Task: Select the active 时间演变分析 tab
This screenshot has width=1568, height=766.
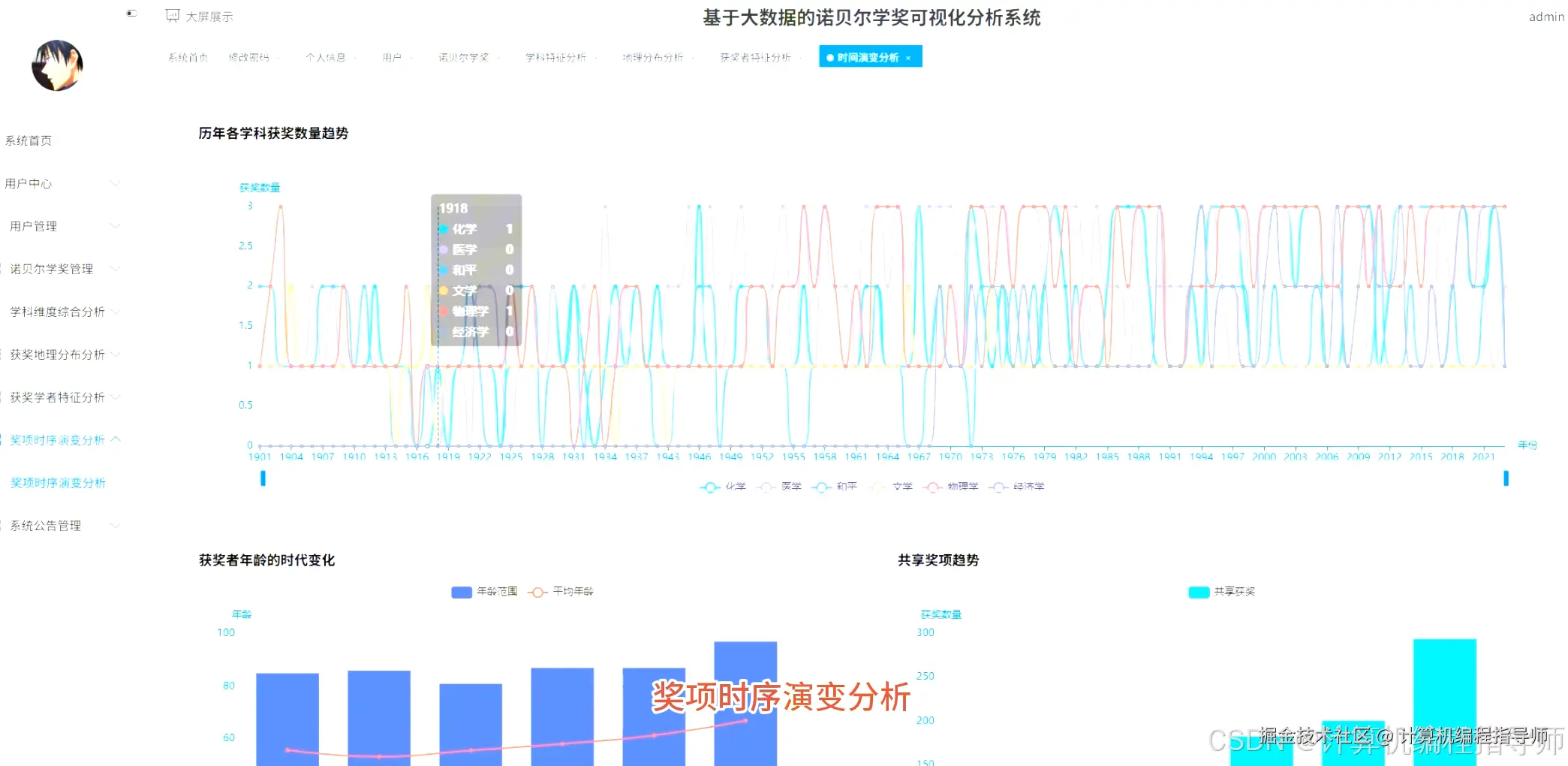Action: click(x=868, y=57)
